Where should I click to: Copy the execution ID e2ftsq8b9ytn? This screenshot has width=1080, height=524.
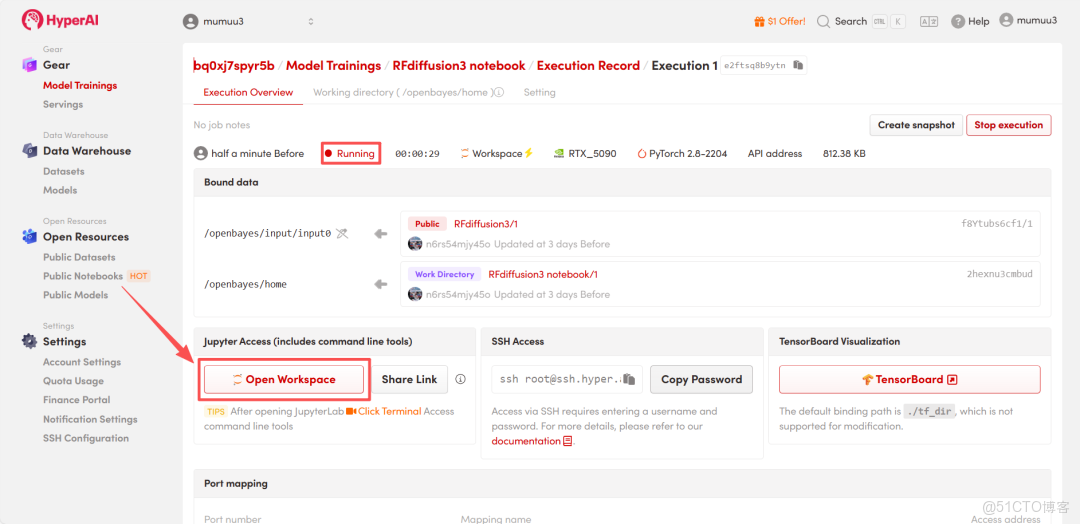pyautogui.click(x=798, y=65)
